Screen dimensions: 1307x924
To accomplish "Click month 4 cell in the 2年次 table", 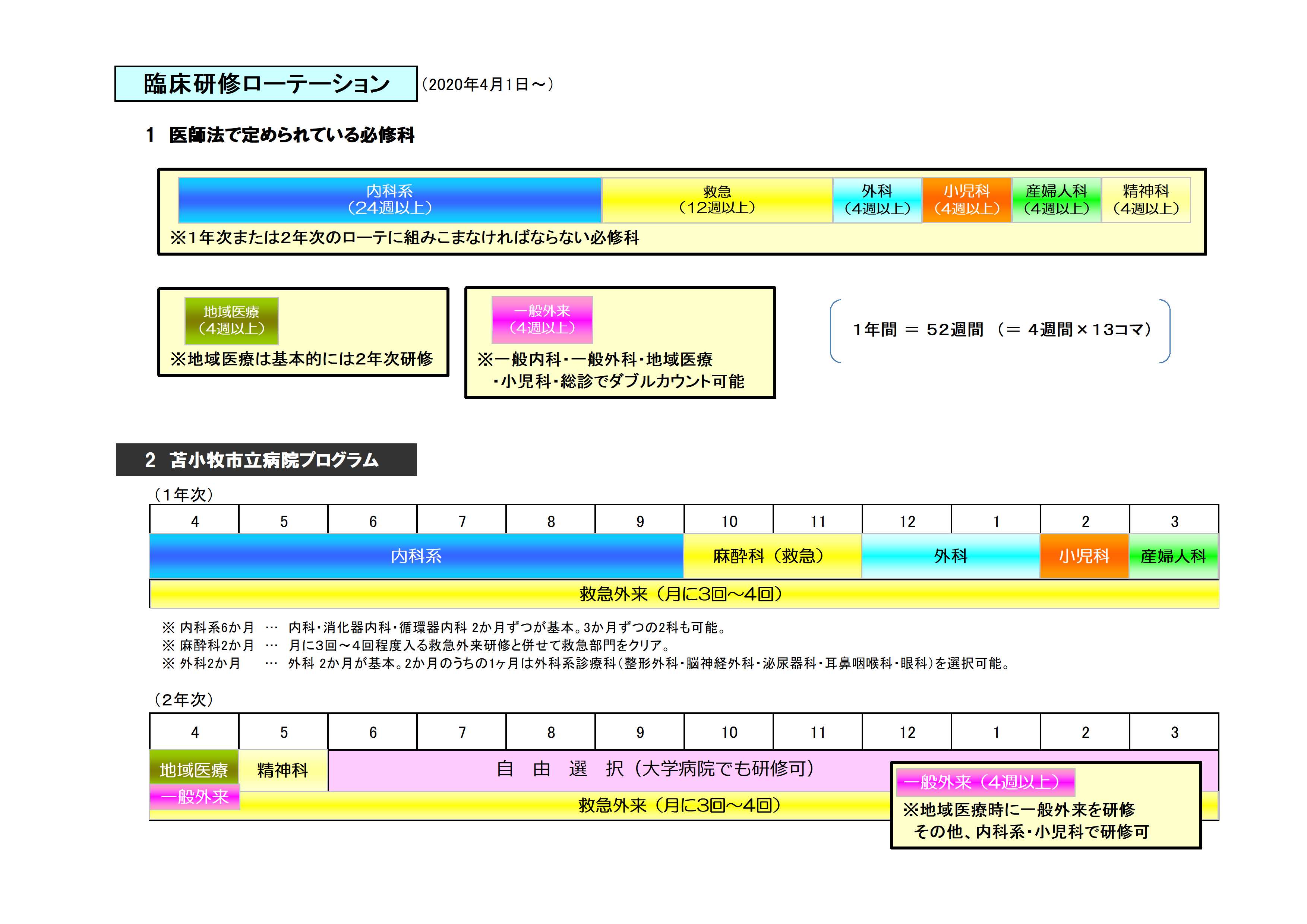I will [x=195, y=732].
